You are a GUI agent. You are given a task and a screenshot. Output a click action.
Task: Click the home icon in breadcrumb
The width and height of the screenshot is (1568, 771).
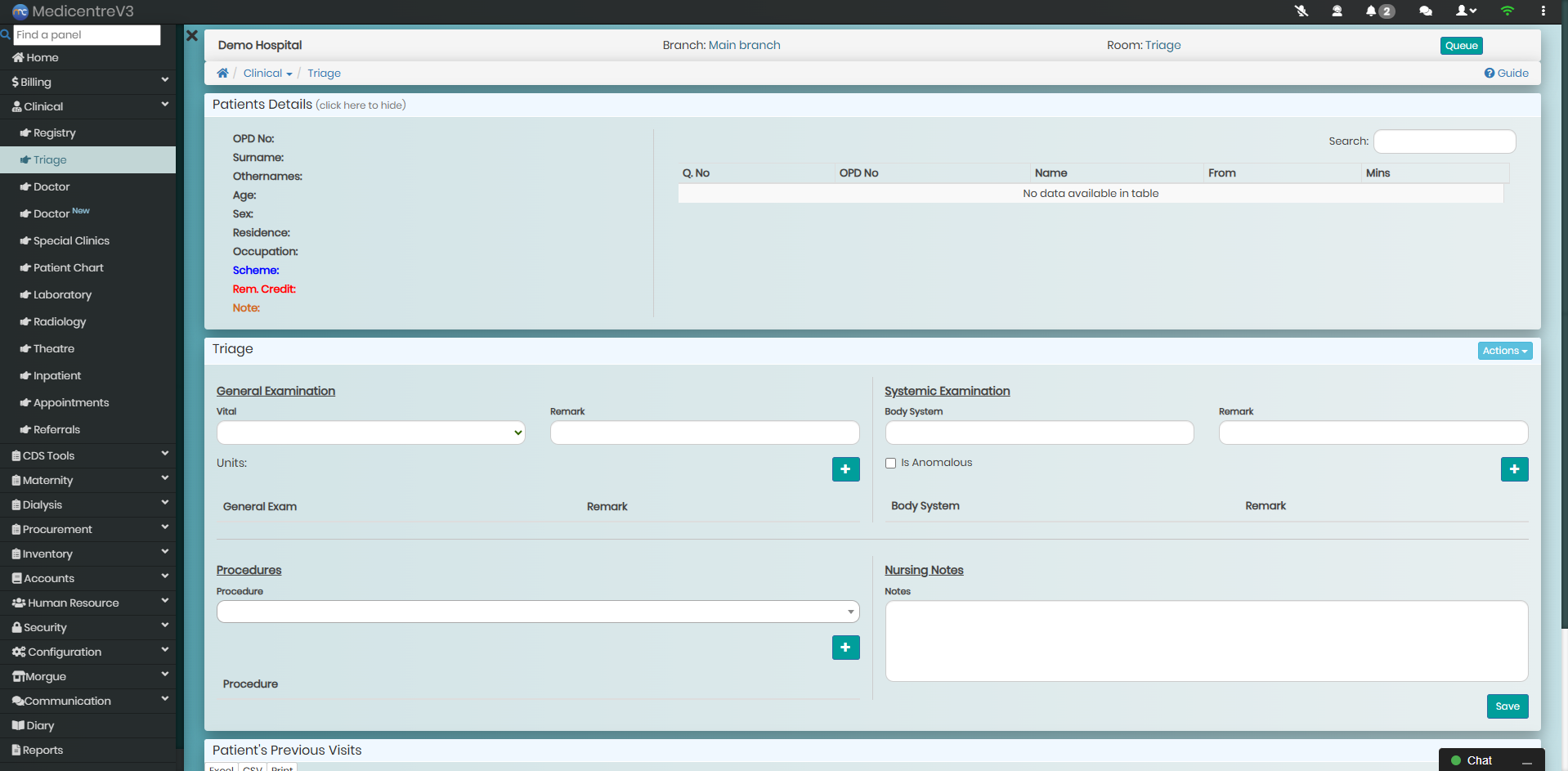(x=222, y=74)
